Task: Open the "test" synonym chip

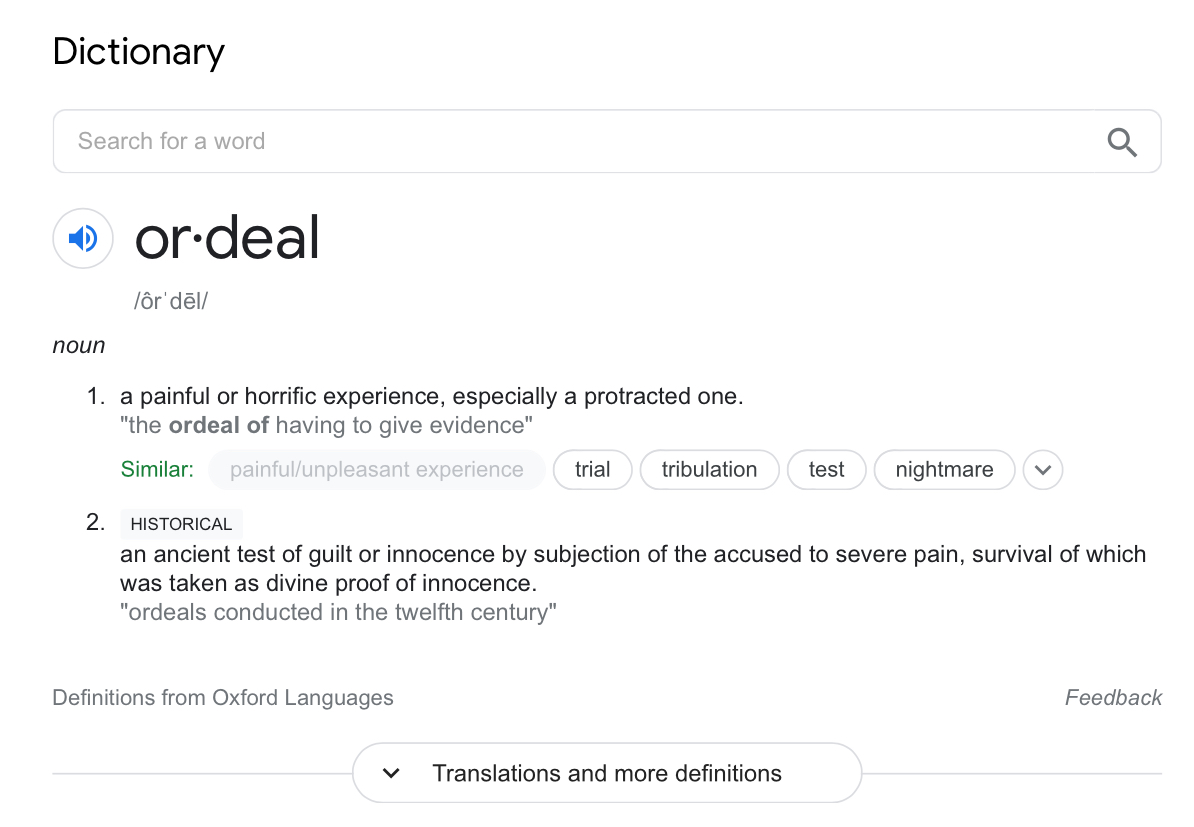Action: pyautogui.click(x=826, y=470)
